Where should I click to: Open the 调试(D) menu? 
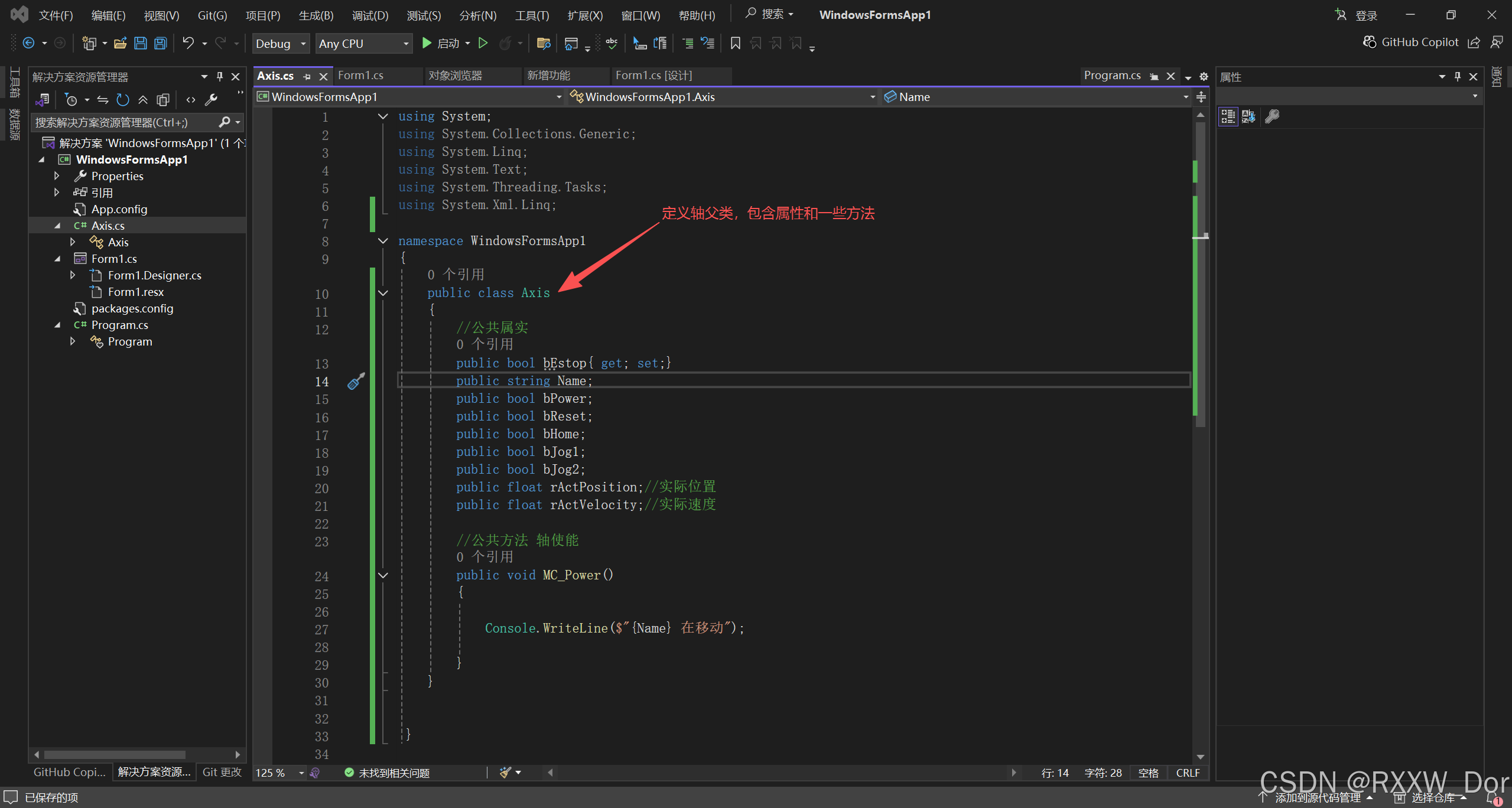(370, 15)
